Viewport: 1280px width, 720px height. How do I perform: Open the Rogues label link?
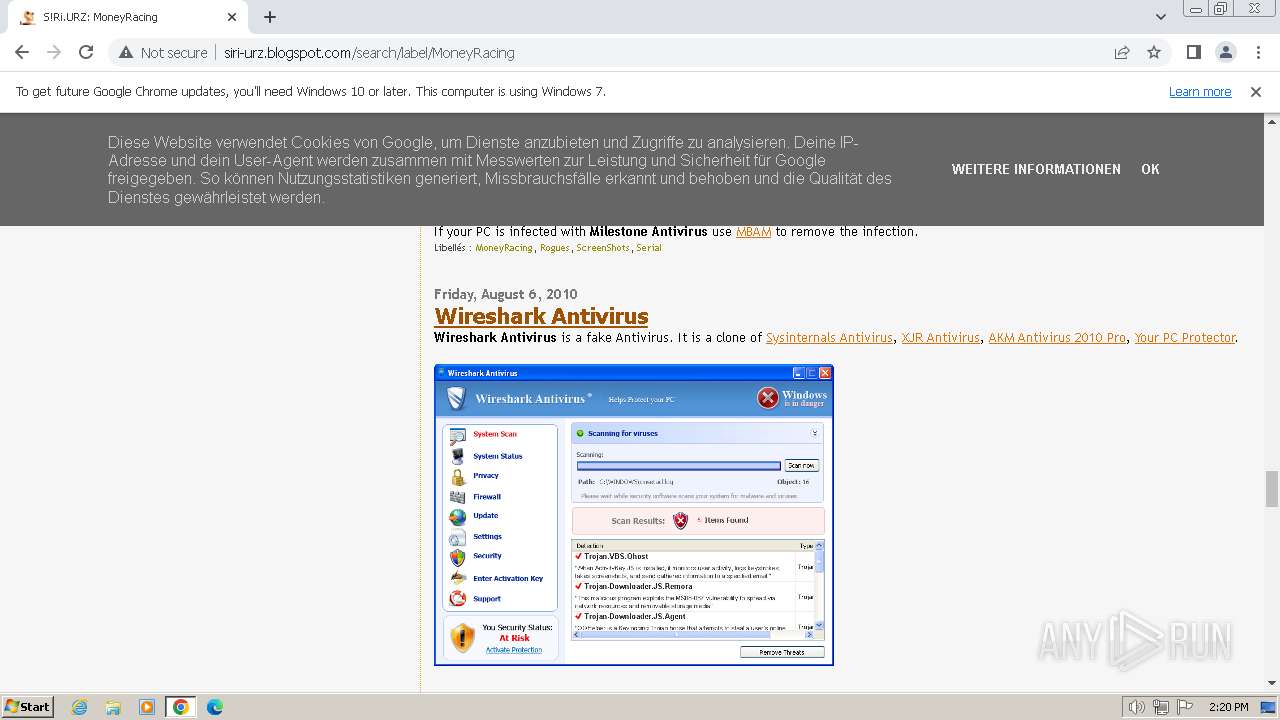(554, 248)
